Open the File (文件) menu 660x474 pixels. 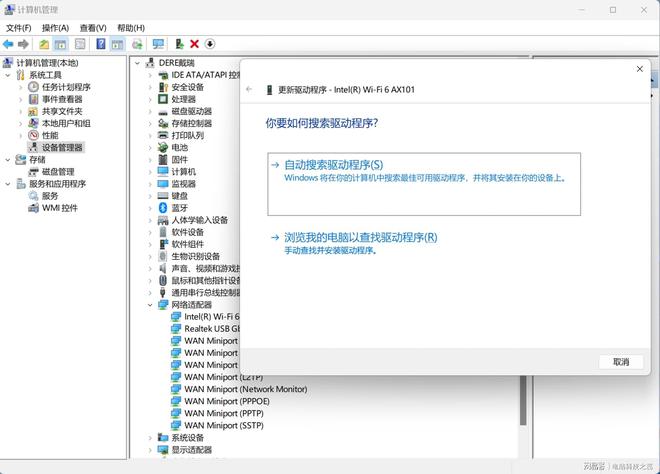click(x=19, y=28)
